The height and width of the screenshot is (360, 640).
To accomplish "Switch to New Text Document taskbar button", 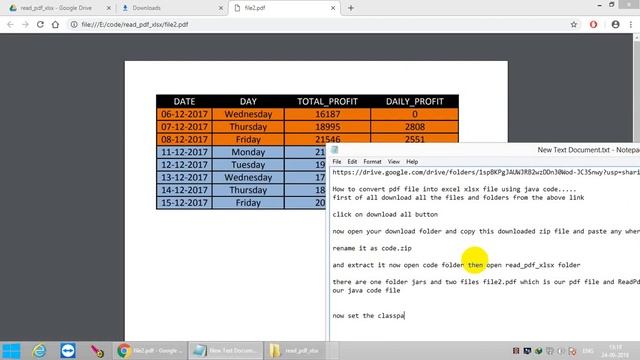I will (226, 351).
